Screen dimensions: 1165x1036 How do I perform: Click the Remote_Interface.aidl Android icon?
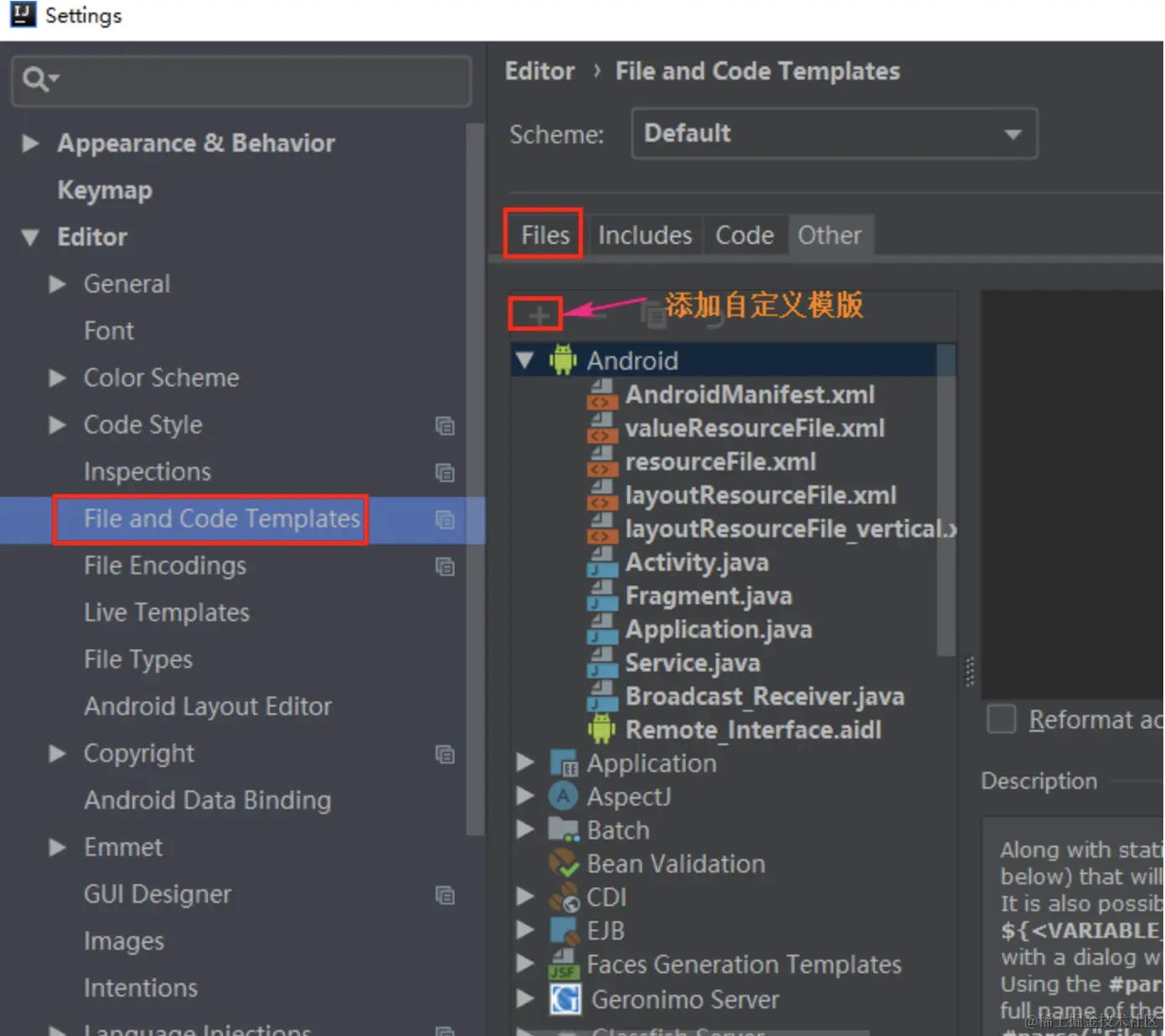click(602, 729)
